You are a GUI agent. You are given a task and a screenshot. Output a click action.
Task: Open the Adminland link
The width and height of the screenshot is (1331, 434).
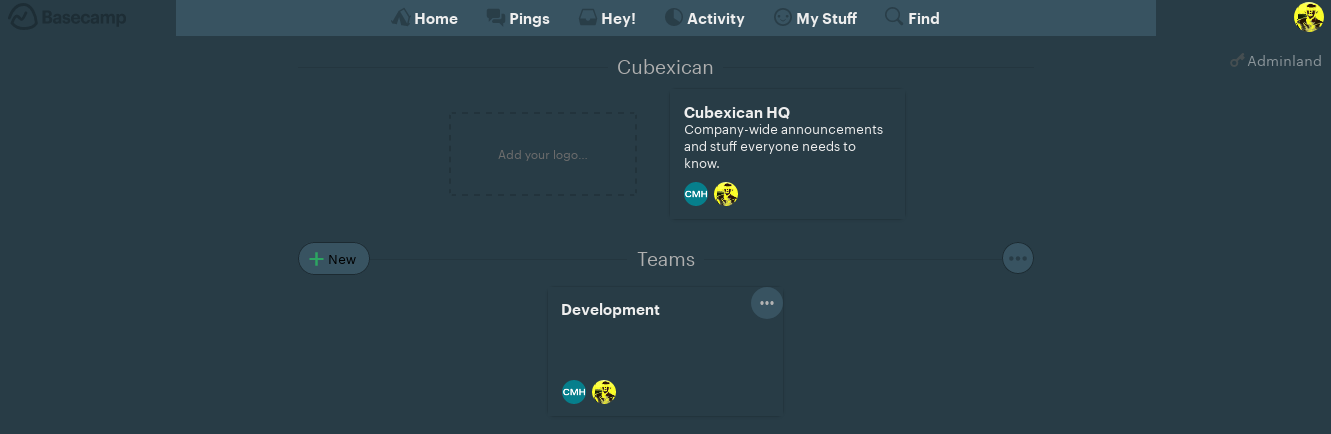point(1284,61)
